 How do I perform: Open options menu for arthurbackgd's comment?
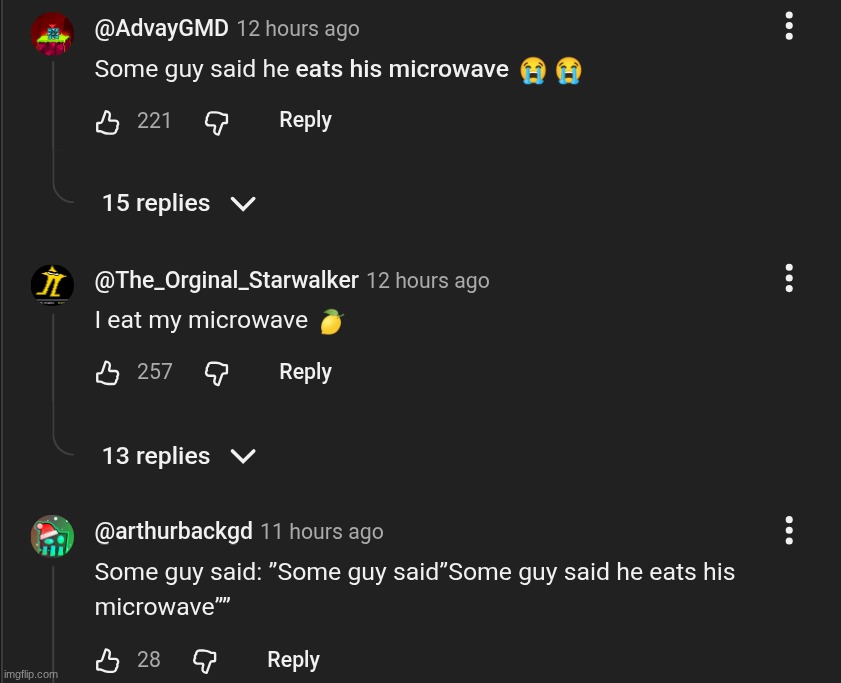789,531
